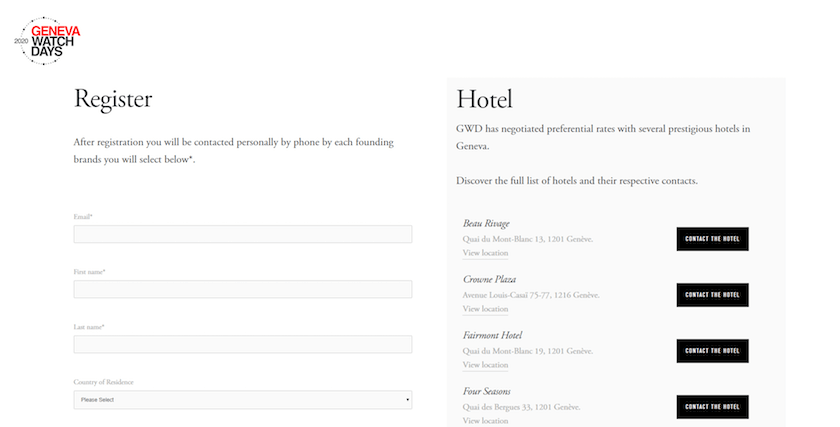Contact the Beau Rivage hotel
The height and width of the screenshot is (427, 840).
point(712,239)
